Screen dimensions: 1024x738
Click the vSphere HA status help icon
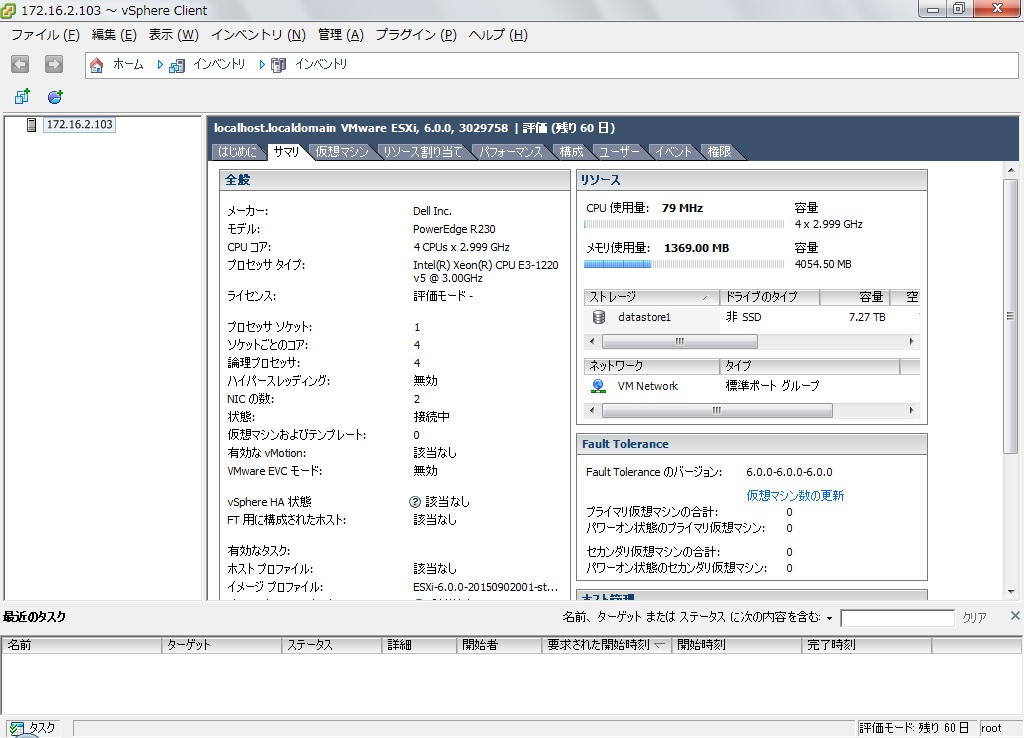point(415,502)
